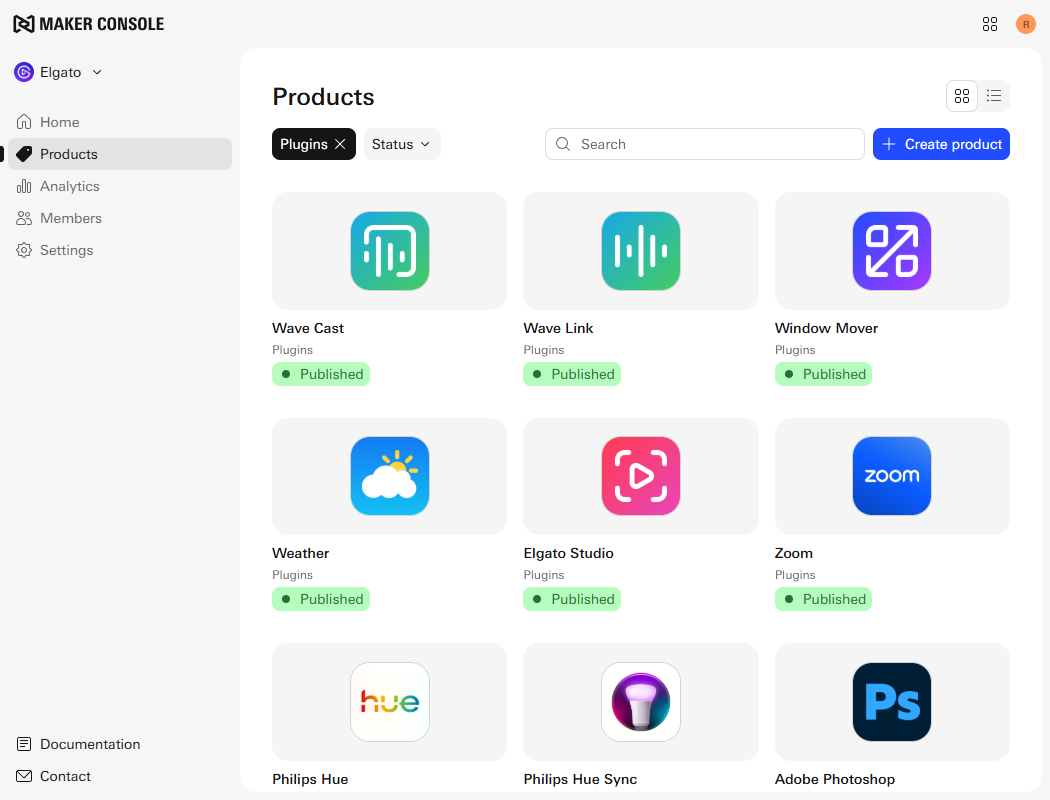Switch to grid view layout
The height and width of the screenshot is (800, 1050).
pyautogui.click(x=962, y=96)
